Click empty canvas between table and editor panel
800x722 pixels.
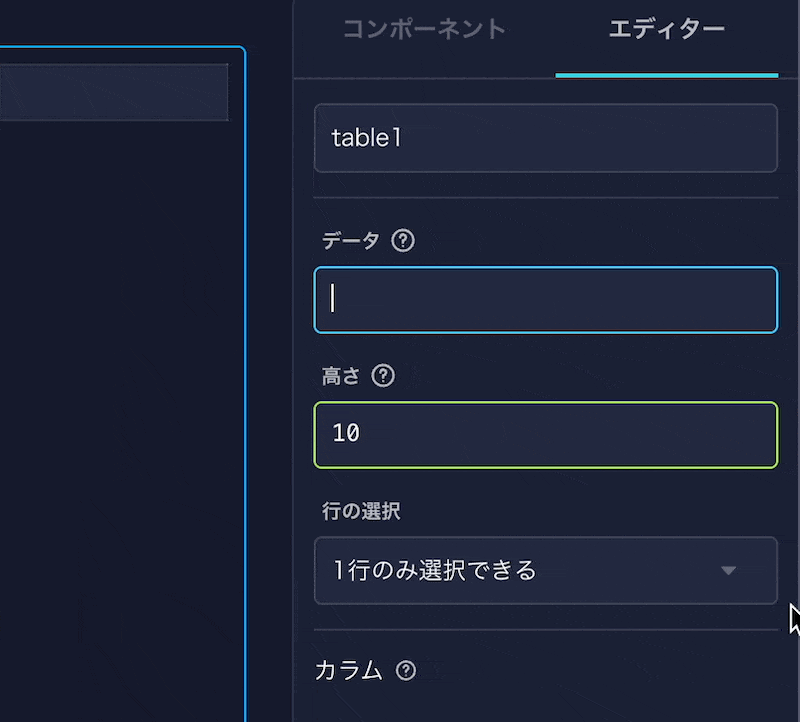click(x=269, y=400)
